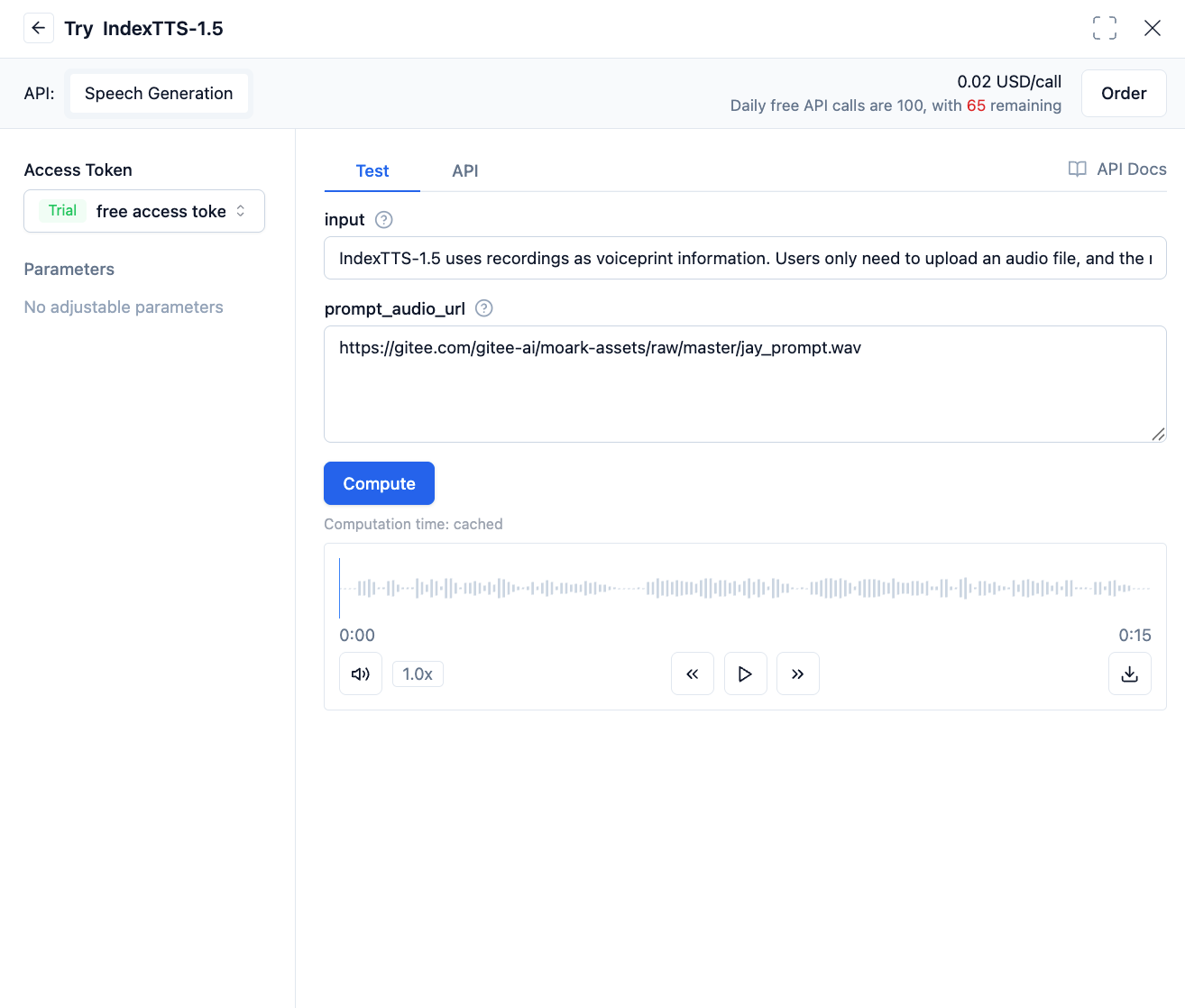Select the Test tab
Screen dimensions: 1185x1008
(x=372, y=171)
